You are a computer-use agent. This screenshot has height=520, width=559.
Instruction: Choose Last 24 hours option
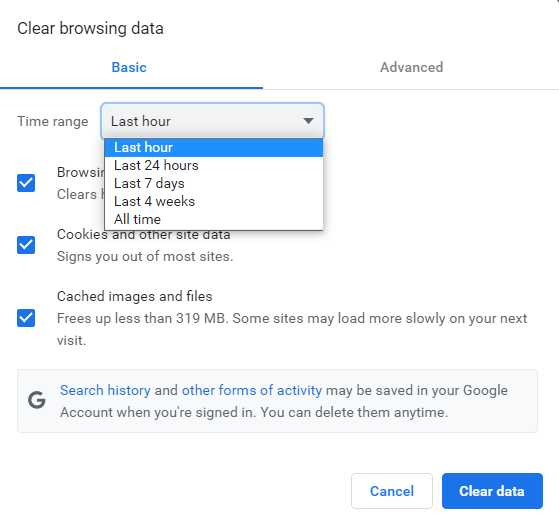click(x=214, y=165)
